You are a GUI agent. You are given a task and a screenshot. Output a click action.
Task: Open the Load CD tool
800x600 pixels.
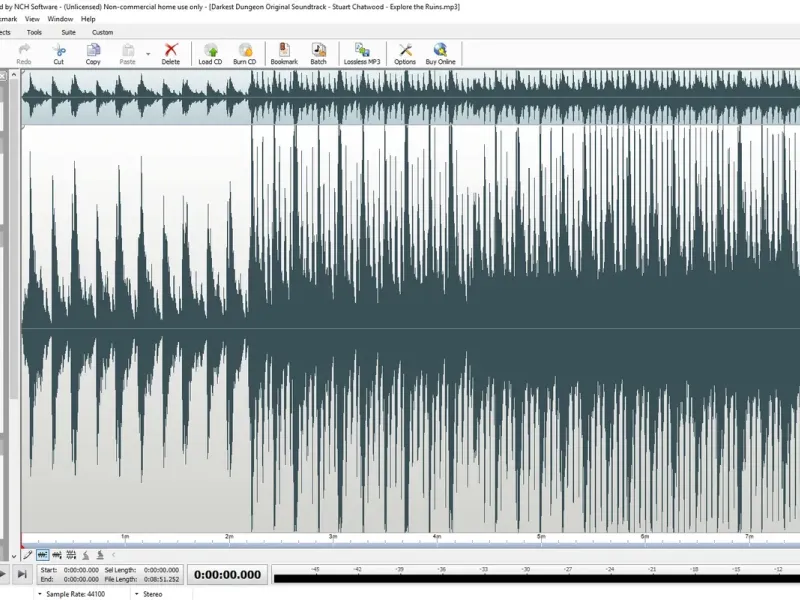[x=210, y=54]
